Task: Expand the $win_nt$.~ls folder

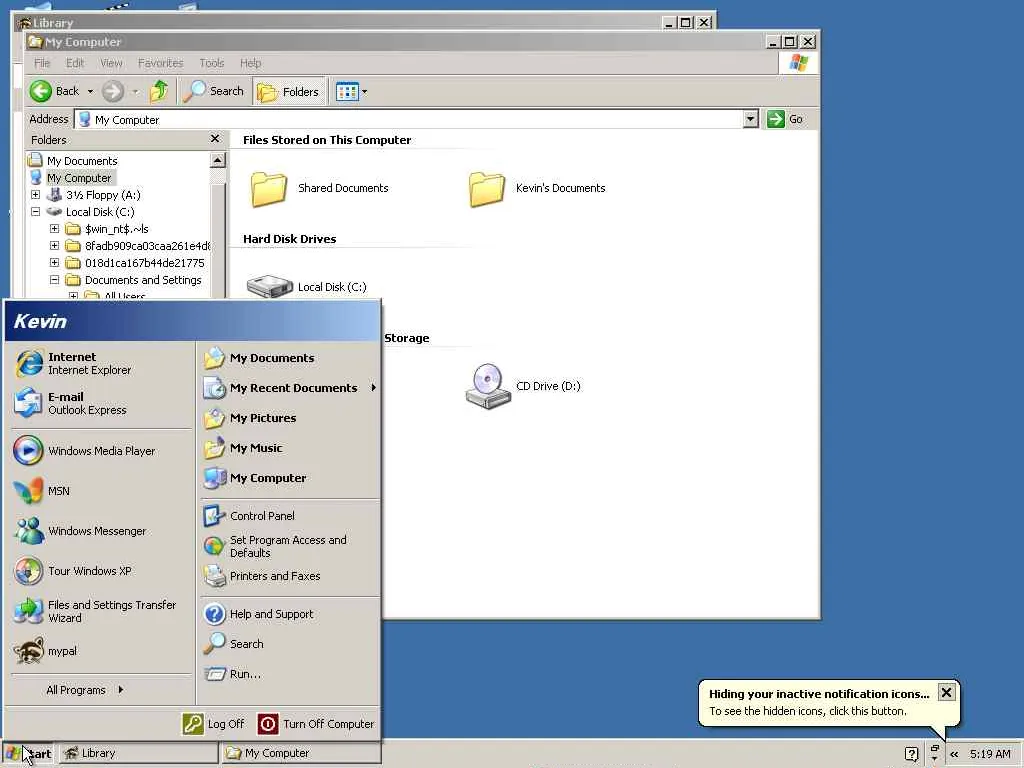Action: click(x=55, y=229)
